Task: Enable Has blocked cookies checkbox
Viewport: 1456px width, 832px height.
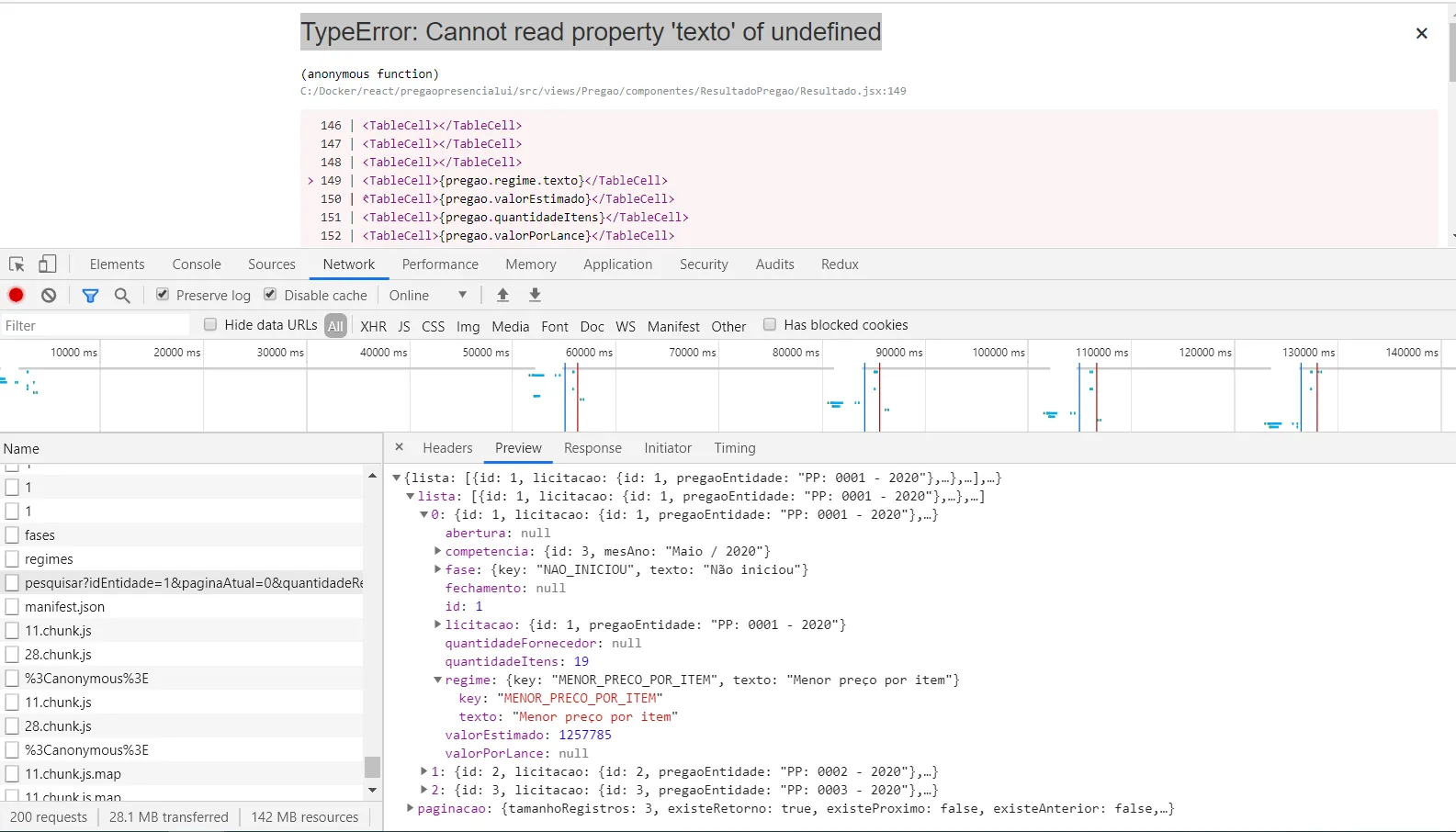Action: 770,324
